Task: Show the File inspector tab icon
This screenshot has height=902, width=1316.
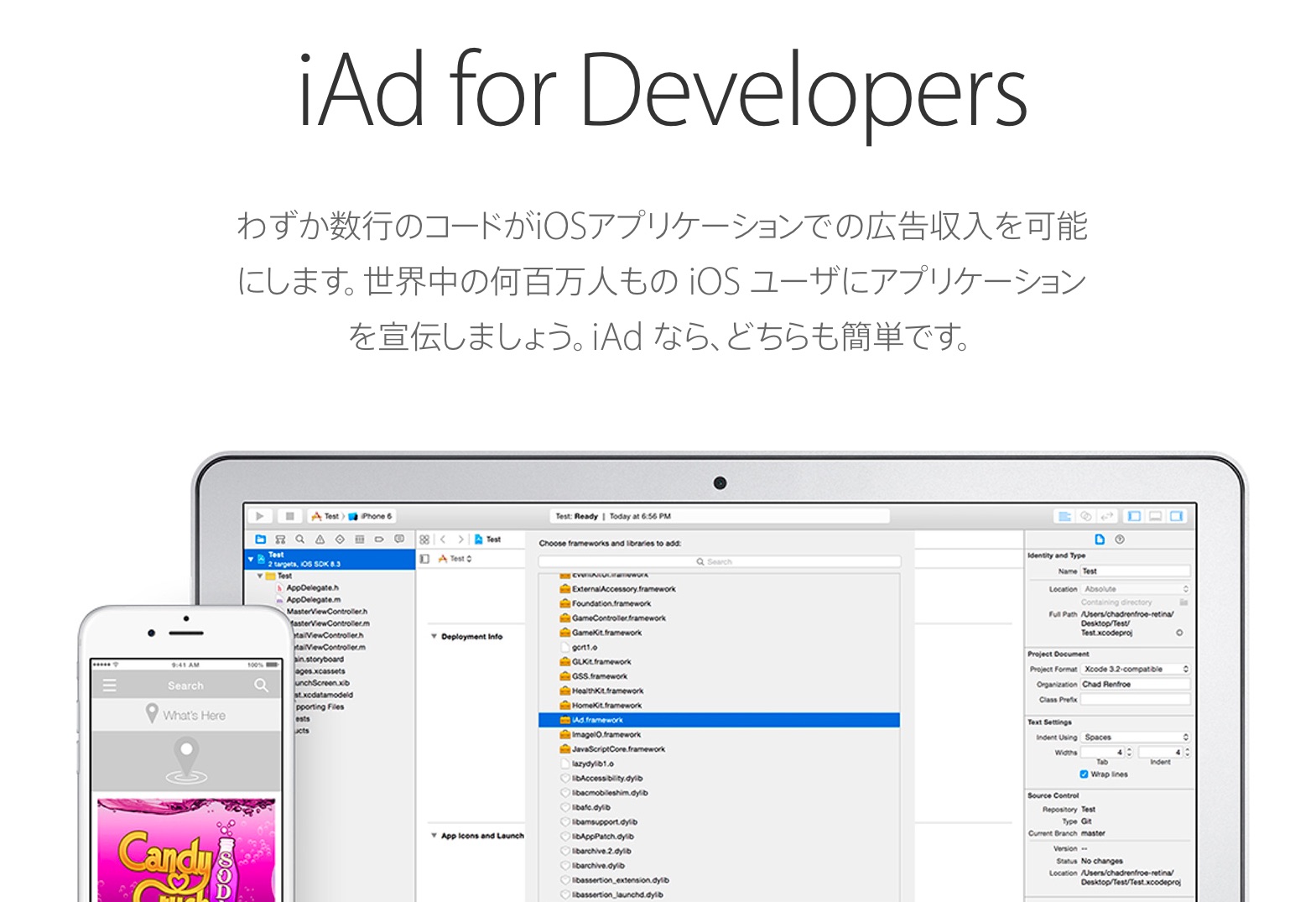Action: (1100, 540)
